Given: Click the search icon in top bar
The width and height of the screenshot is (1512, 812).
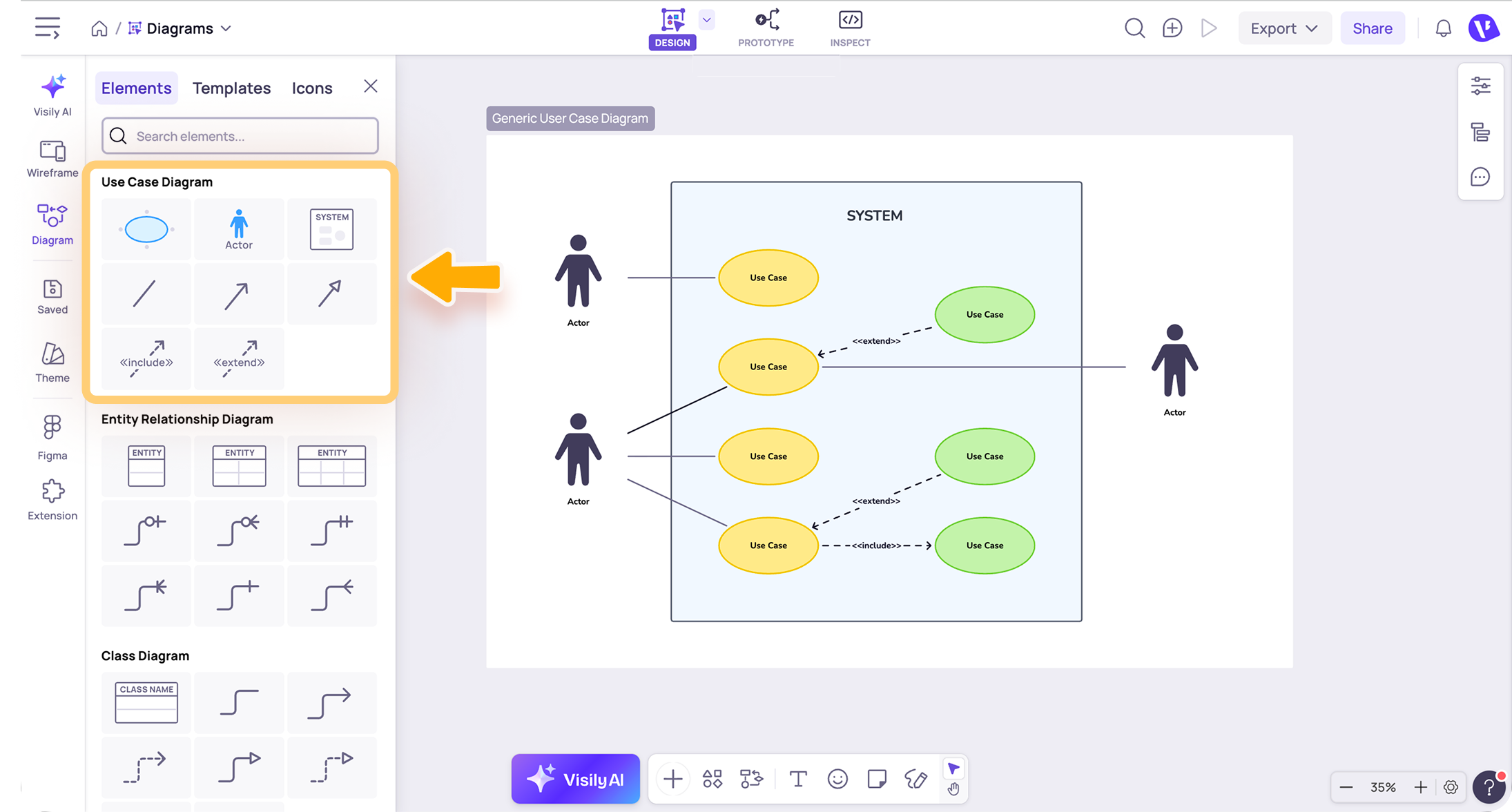Looking at the screenshot, I should click(x=1134, y=28).
